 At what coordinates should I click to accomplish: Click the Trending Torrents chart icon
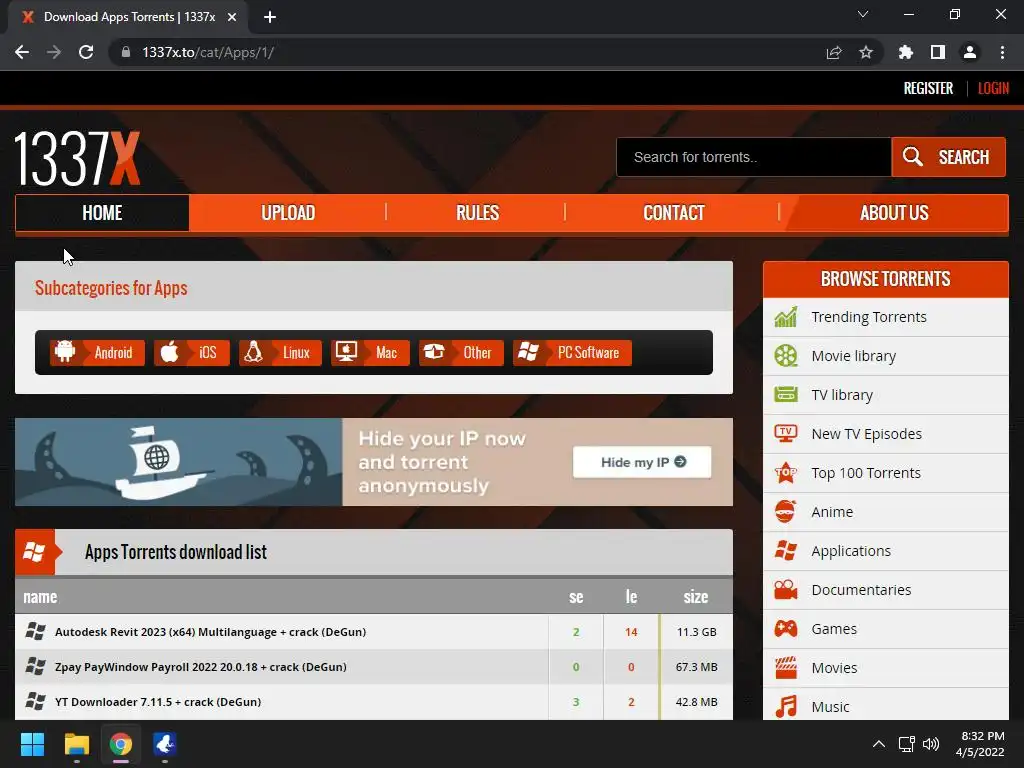point(786,317)
